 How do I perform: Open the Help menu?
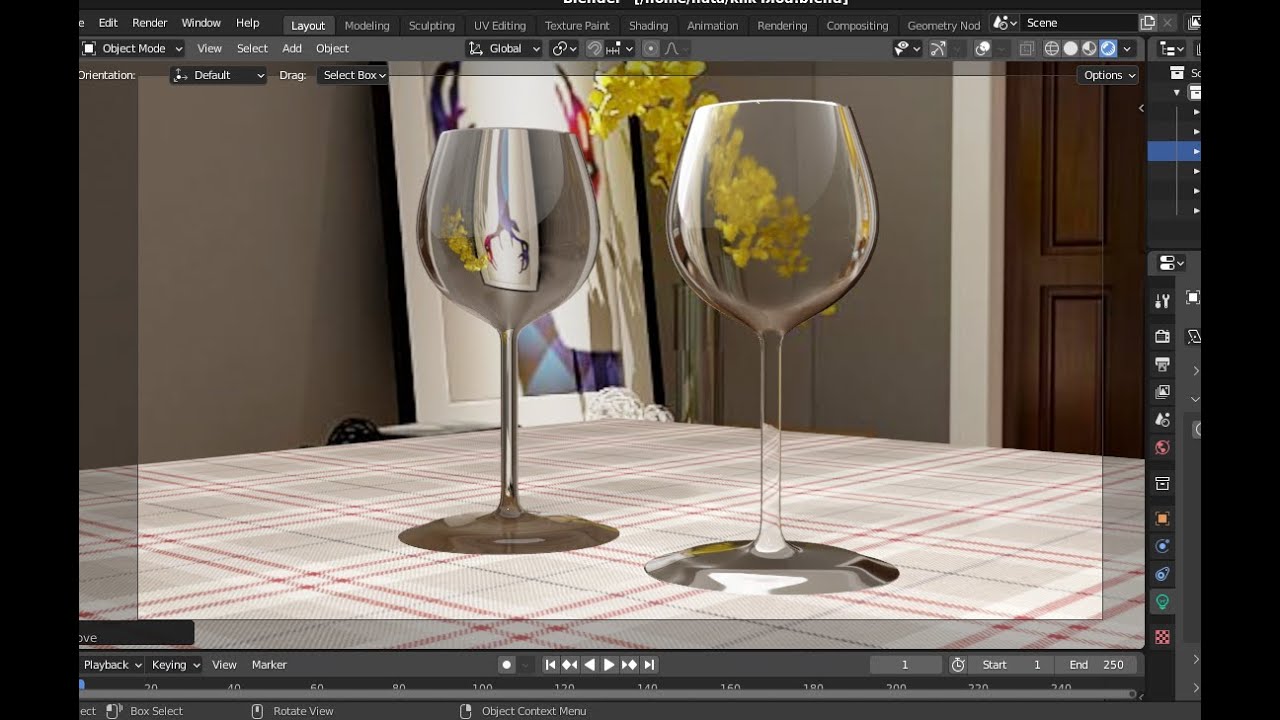[248, 23]
